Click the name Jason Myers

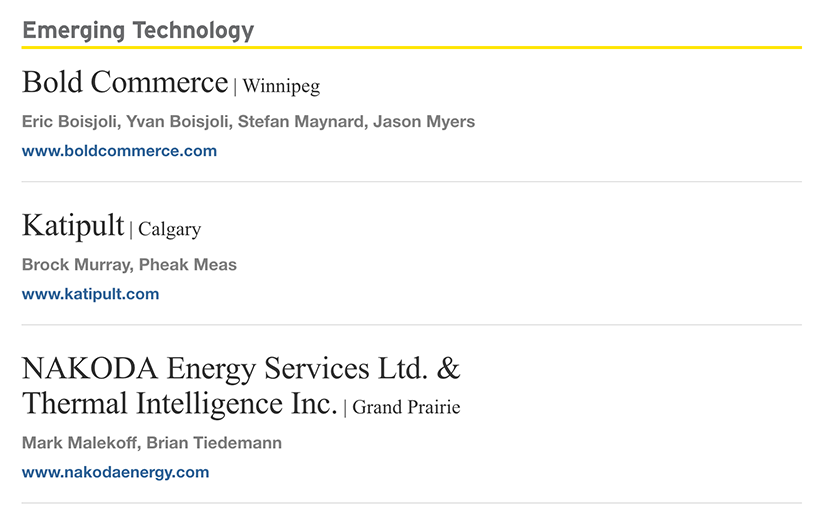(x=424, y=122)
